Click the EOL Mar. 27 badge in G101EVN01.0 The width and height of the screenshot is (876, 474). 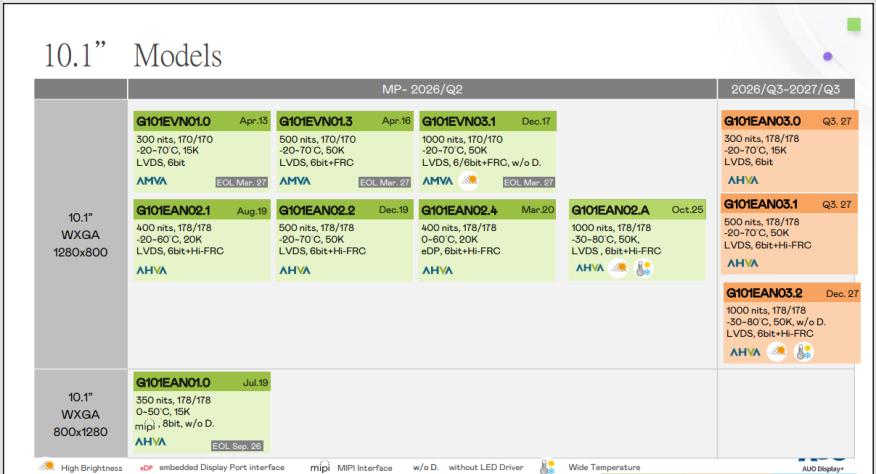click(241, 182)
